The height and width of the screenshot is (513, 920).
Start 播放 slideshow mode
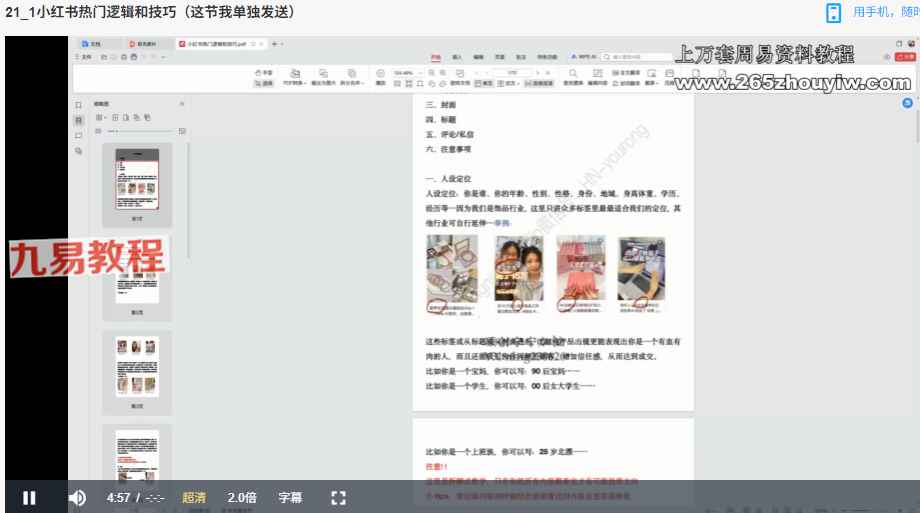(380, 77)
